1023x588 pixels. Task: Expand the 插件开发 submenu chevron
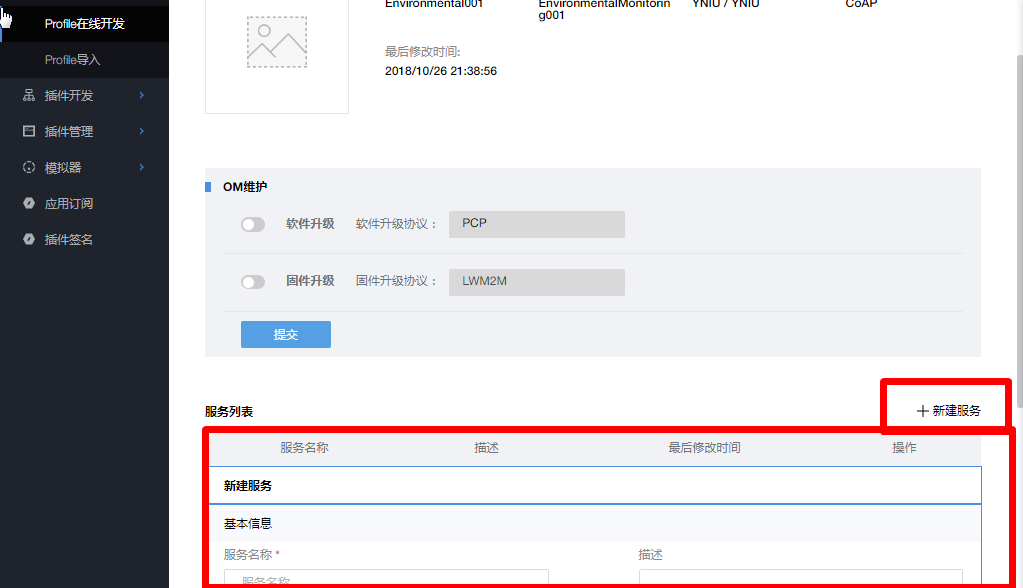tap(141, 95)
